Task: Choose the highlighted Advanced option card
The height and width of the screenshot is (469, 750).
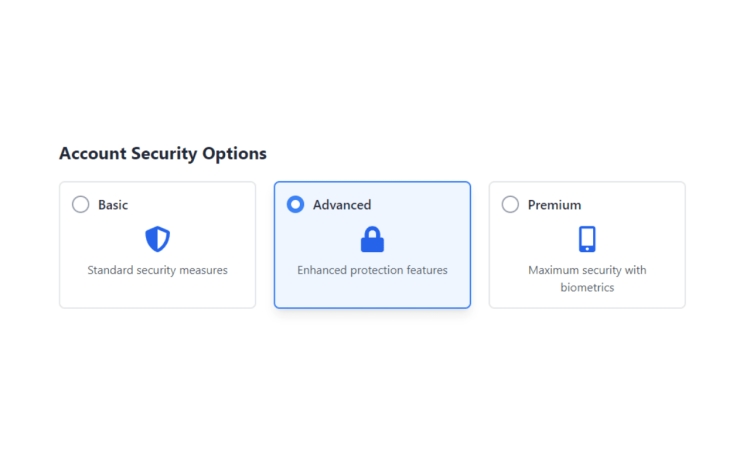Action: 372,245
